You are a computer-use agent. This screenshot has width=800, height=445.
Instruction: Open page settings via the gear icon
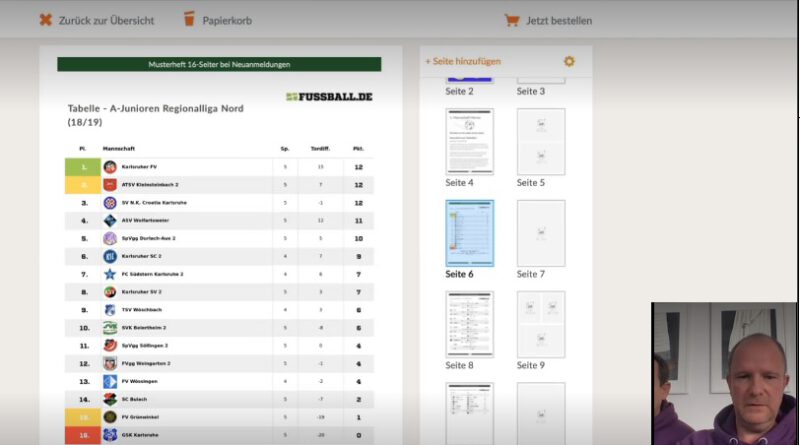(x=569, y=62)
